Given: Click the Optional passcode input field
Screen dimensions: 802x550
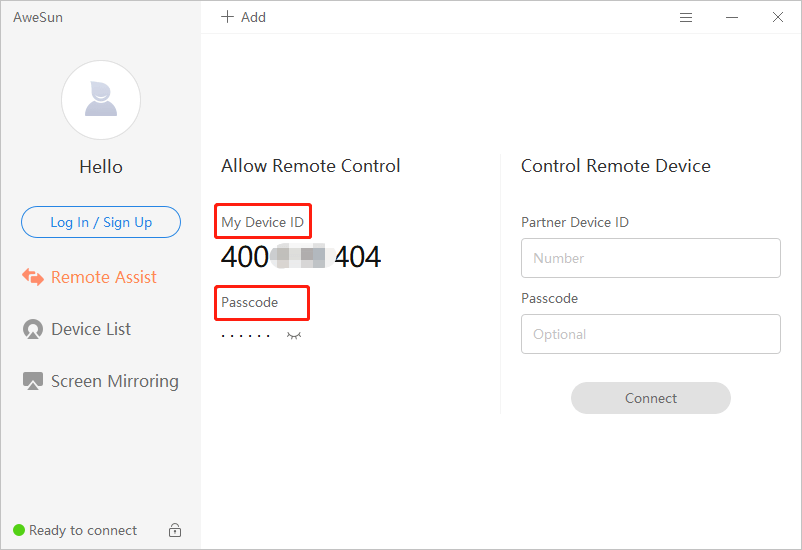Looking at the screenshot, I should click(650, 334).
